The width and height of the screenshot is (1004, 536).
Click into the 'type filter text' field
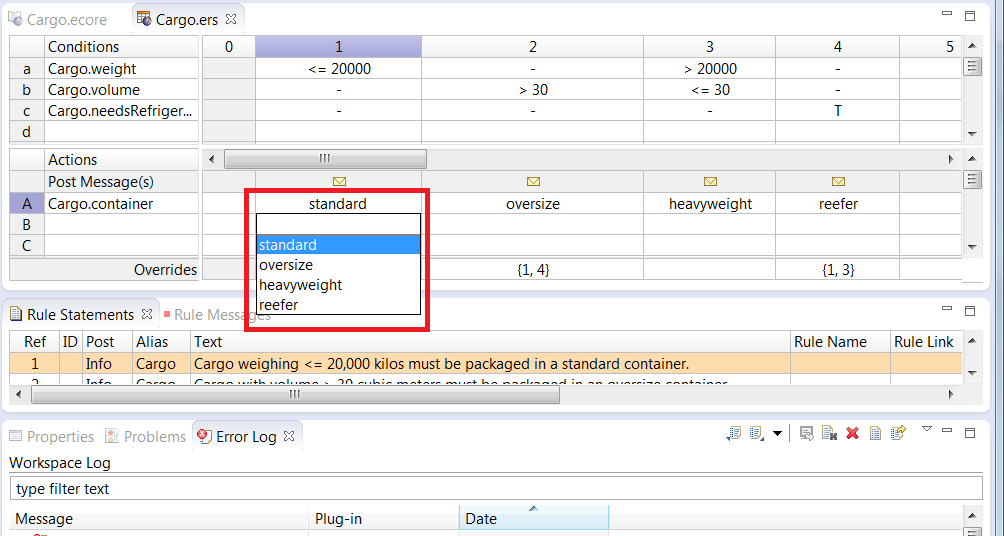(496, 489)
